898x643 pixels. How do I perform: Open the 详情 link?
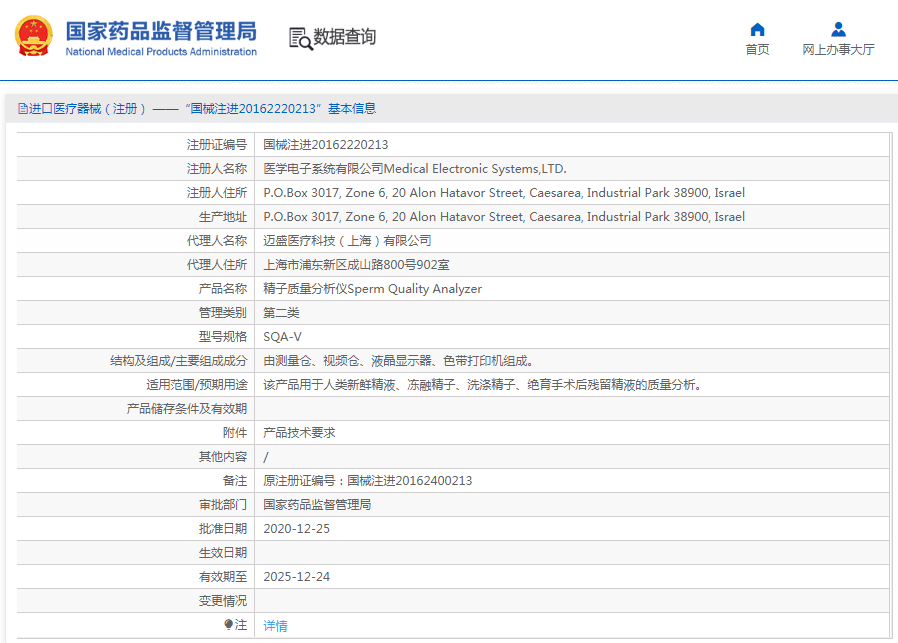point(275,626)
